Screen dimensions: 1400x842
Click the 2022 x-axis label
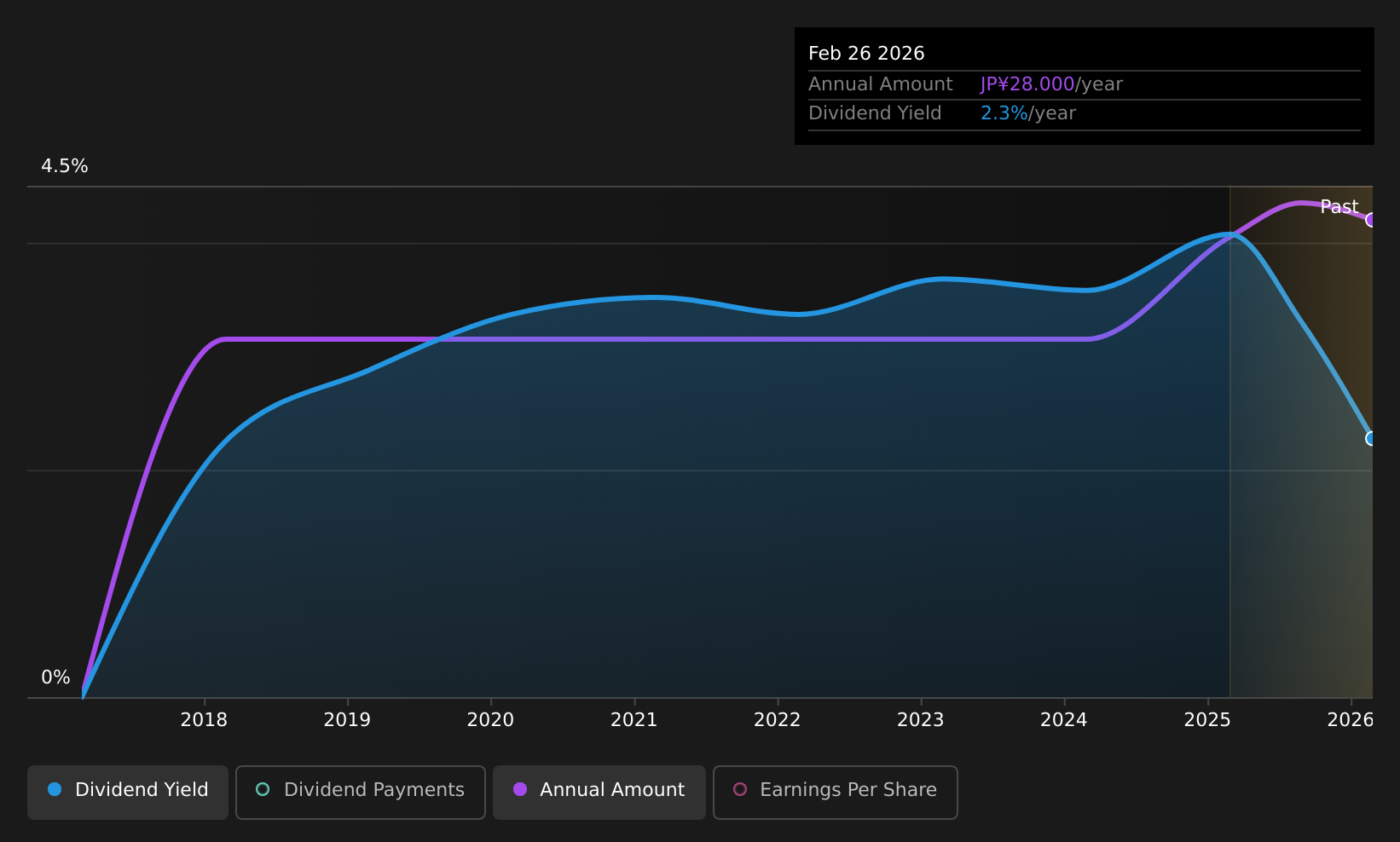click(777, 720)
